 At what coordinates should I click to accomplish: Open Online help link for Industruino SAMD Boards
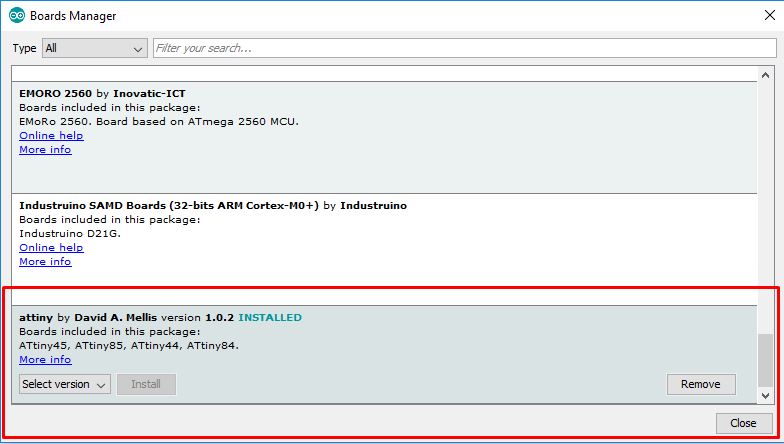[51, 248]
